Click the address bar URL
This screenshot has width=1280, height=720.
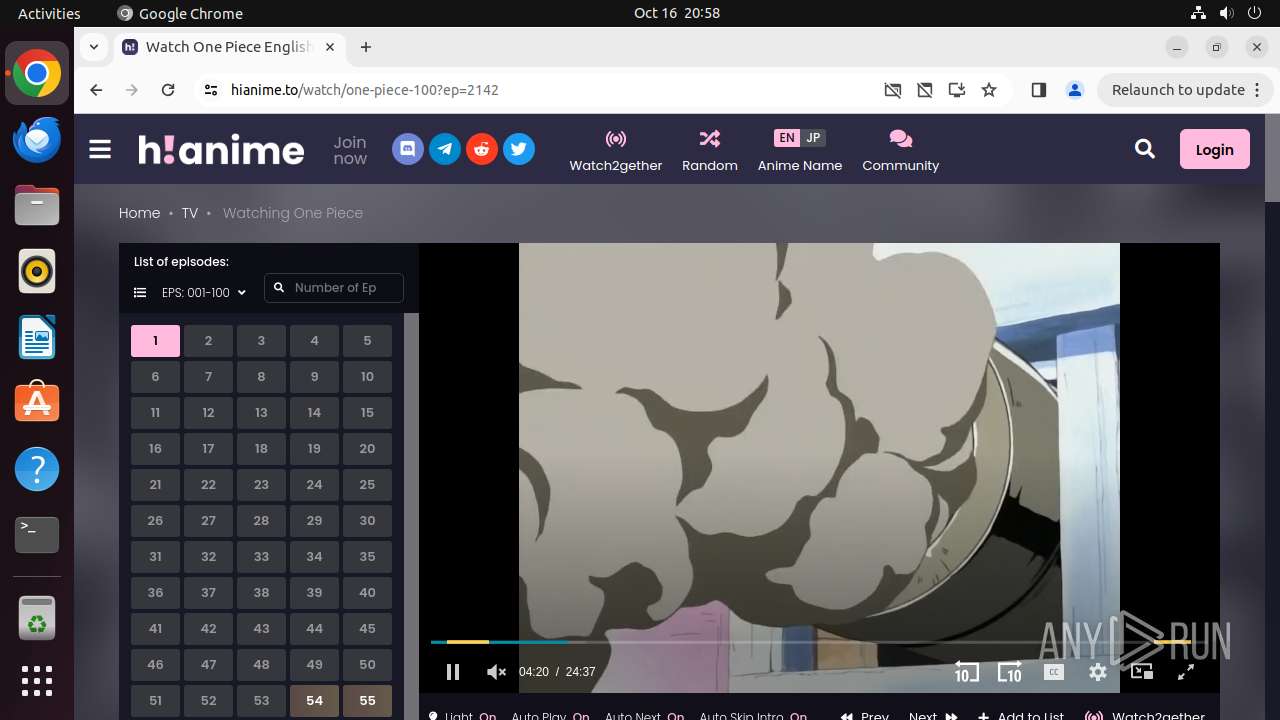(x=365, y=90)
